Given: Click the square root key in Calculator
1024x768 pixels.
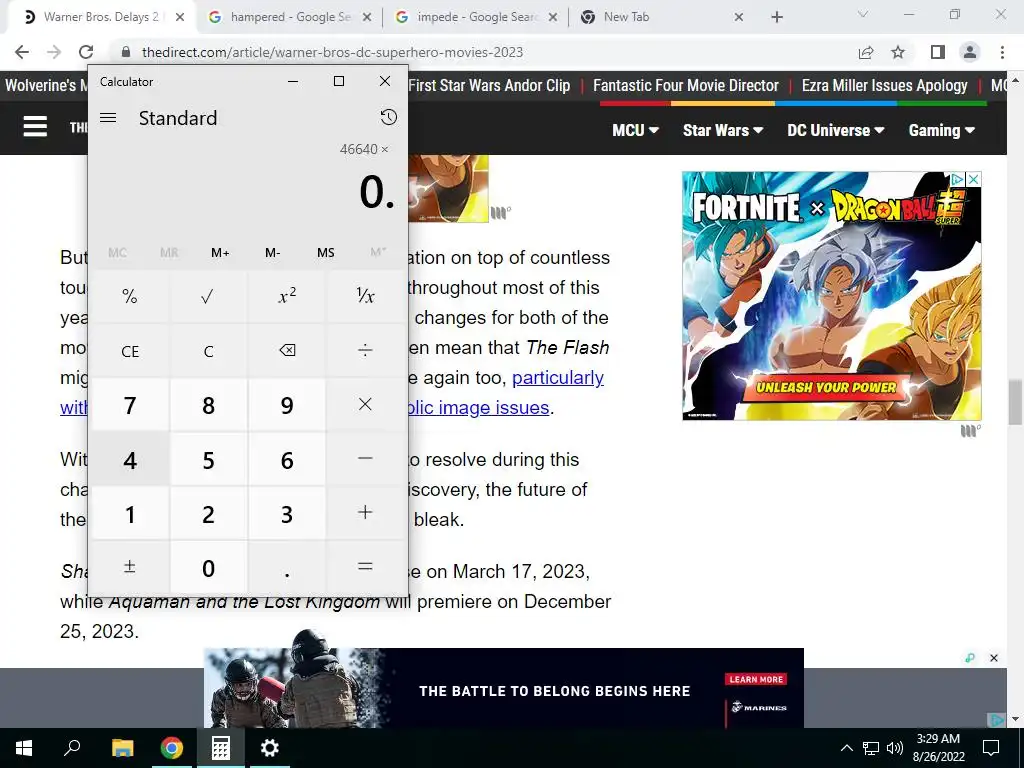Looking at the screenshot, I should pos(208,296).
